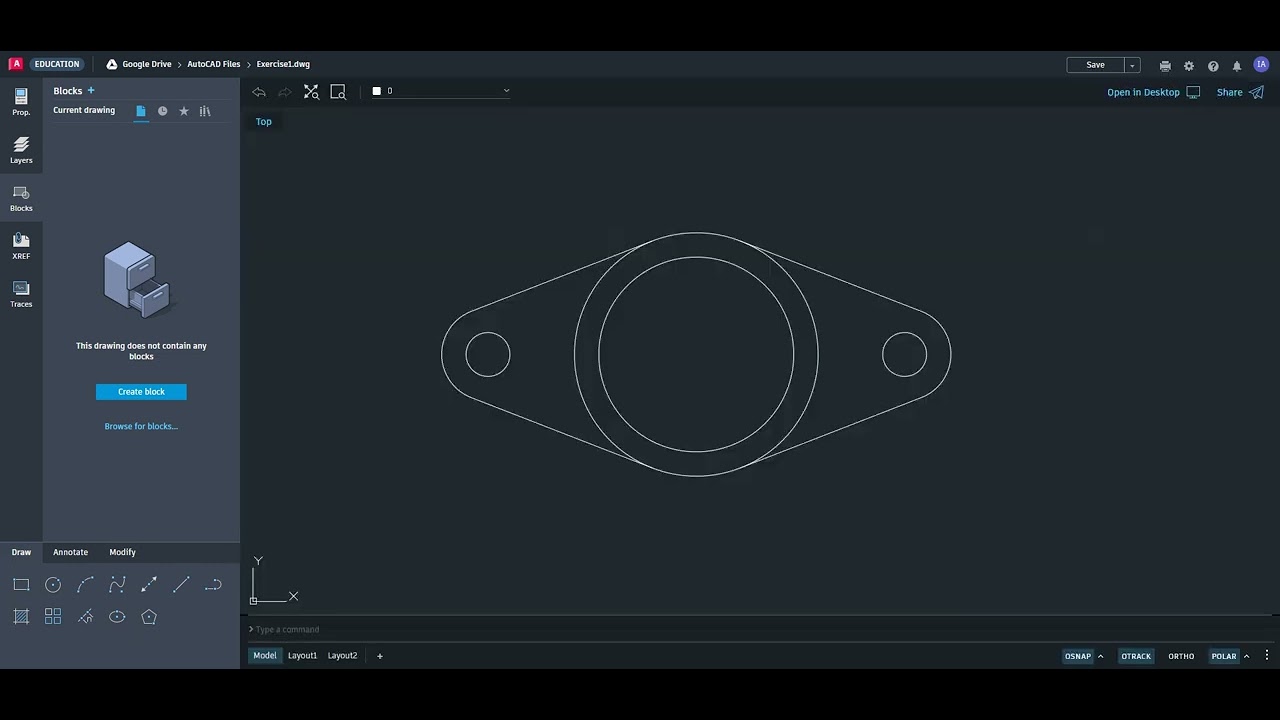Show current drawing blocks file icon
1280x720 pixels.
click(141, 111)
